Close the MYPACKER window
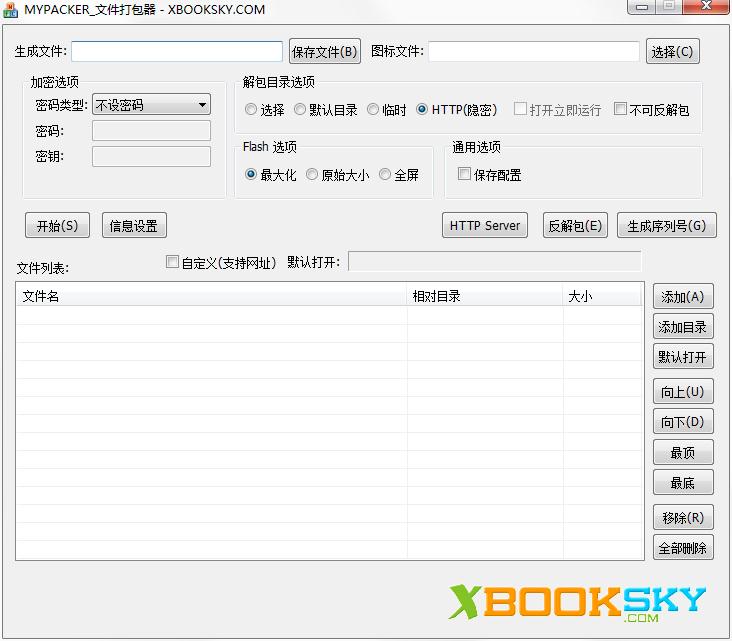Screen dimensions: 732x641 tap(706, 7)
